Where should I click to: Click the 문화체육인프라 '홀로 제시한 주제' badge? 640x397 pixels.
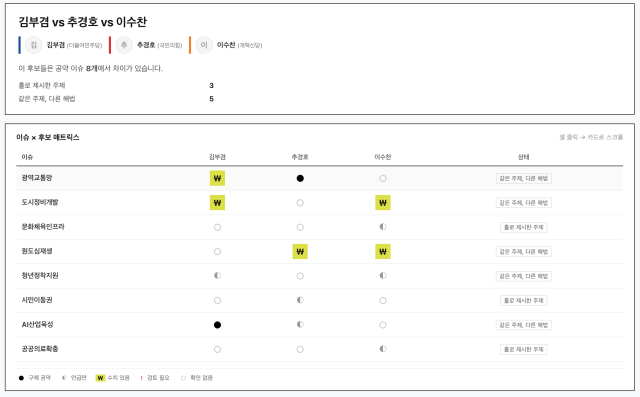[524, 227]
